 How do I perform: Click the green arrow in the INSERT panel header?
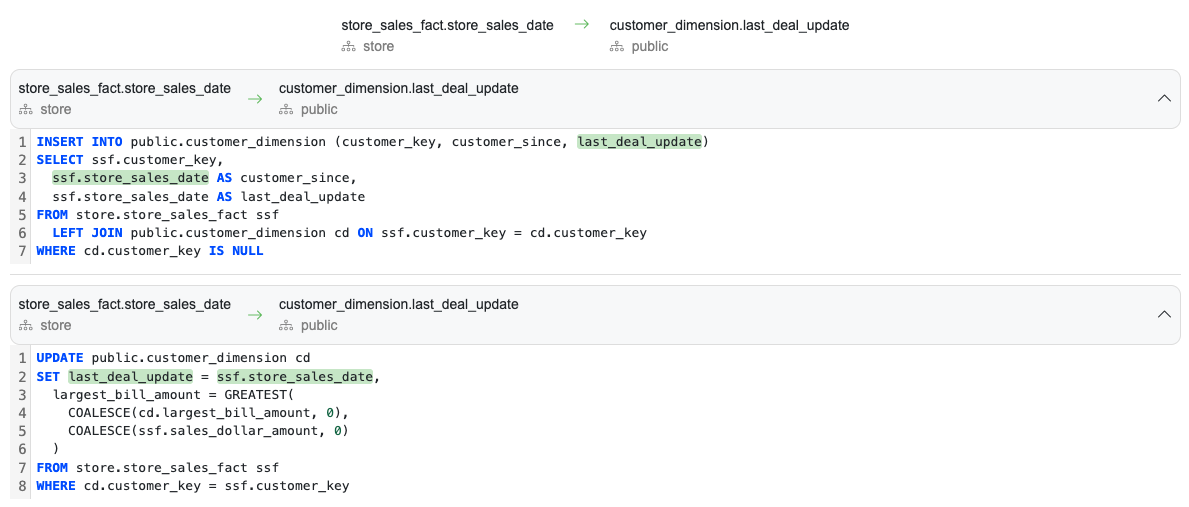(255, 99)
